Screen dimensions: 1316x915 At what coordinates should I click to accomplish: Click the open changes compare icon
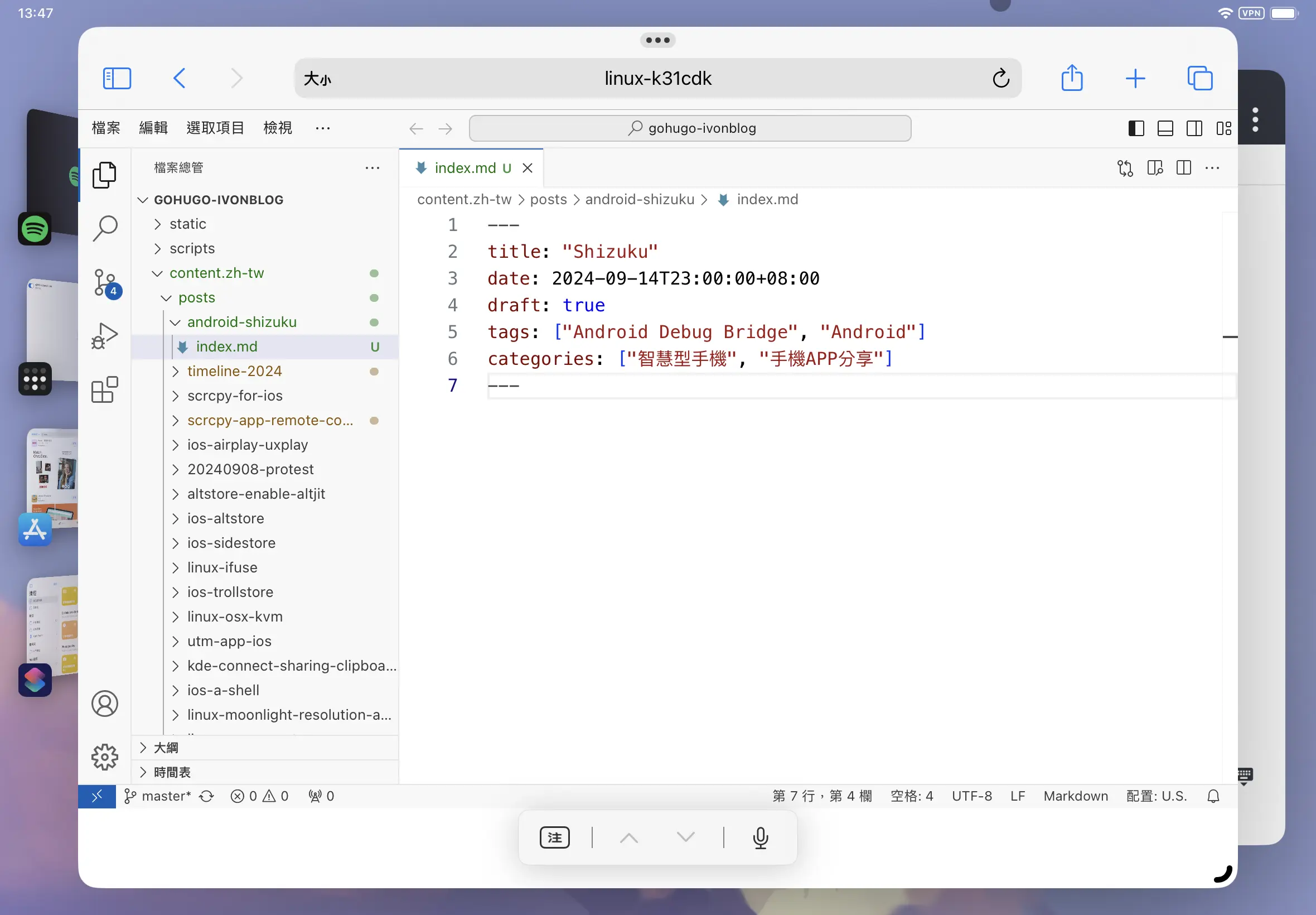pyautogui.click(x=1125, y=168)
